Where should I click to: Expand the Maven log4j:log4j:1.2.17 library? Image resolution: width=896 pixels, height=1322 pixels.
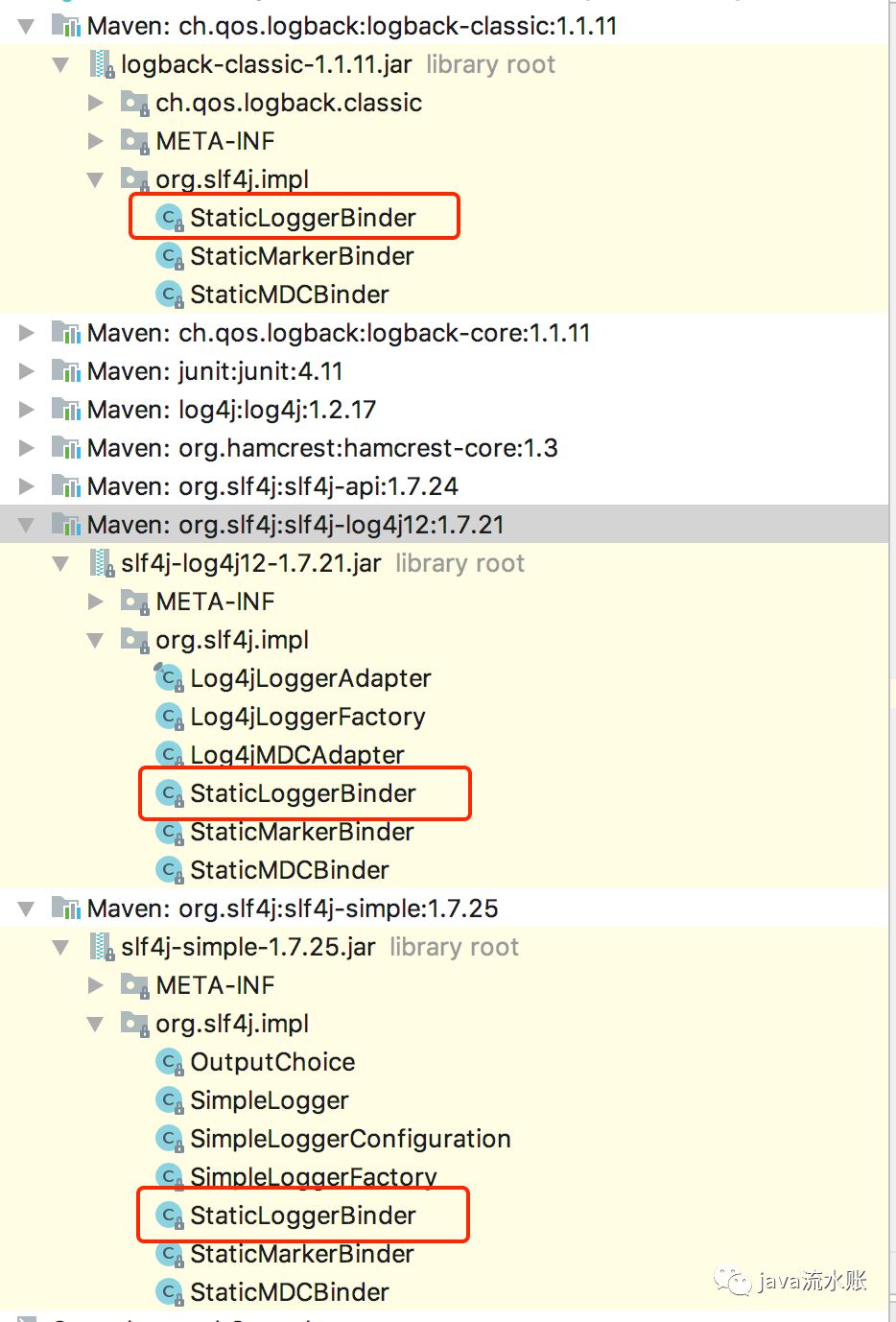point(27,410)
